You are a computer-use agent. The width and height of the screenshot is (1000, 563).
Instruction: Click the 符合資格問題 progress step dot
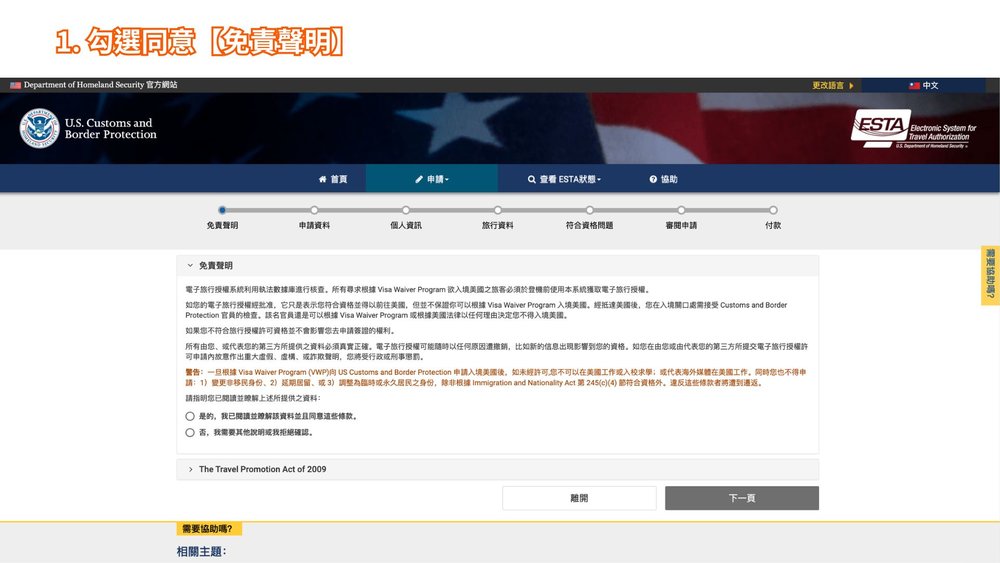(x=590, y=210)
